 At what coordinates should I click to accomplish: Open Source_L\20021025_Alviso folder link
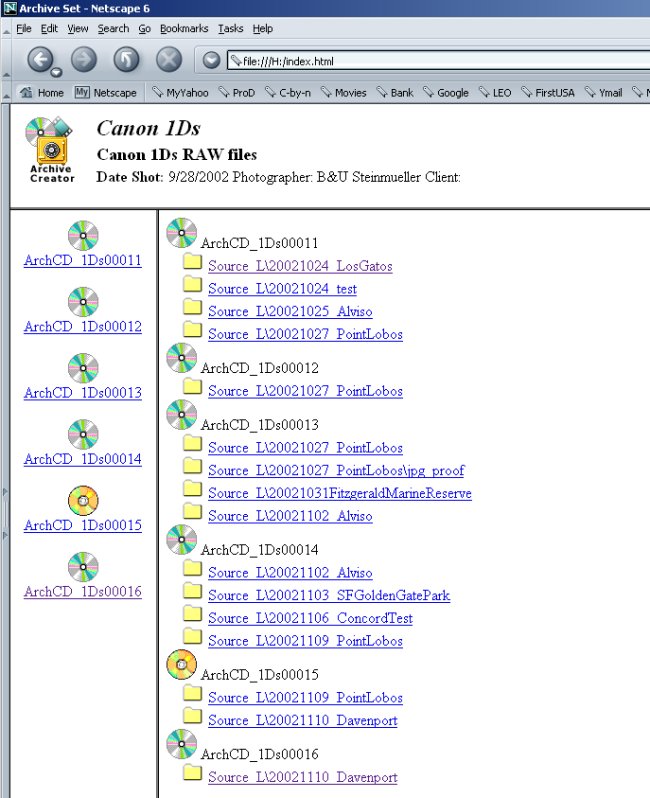290,311
